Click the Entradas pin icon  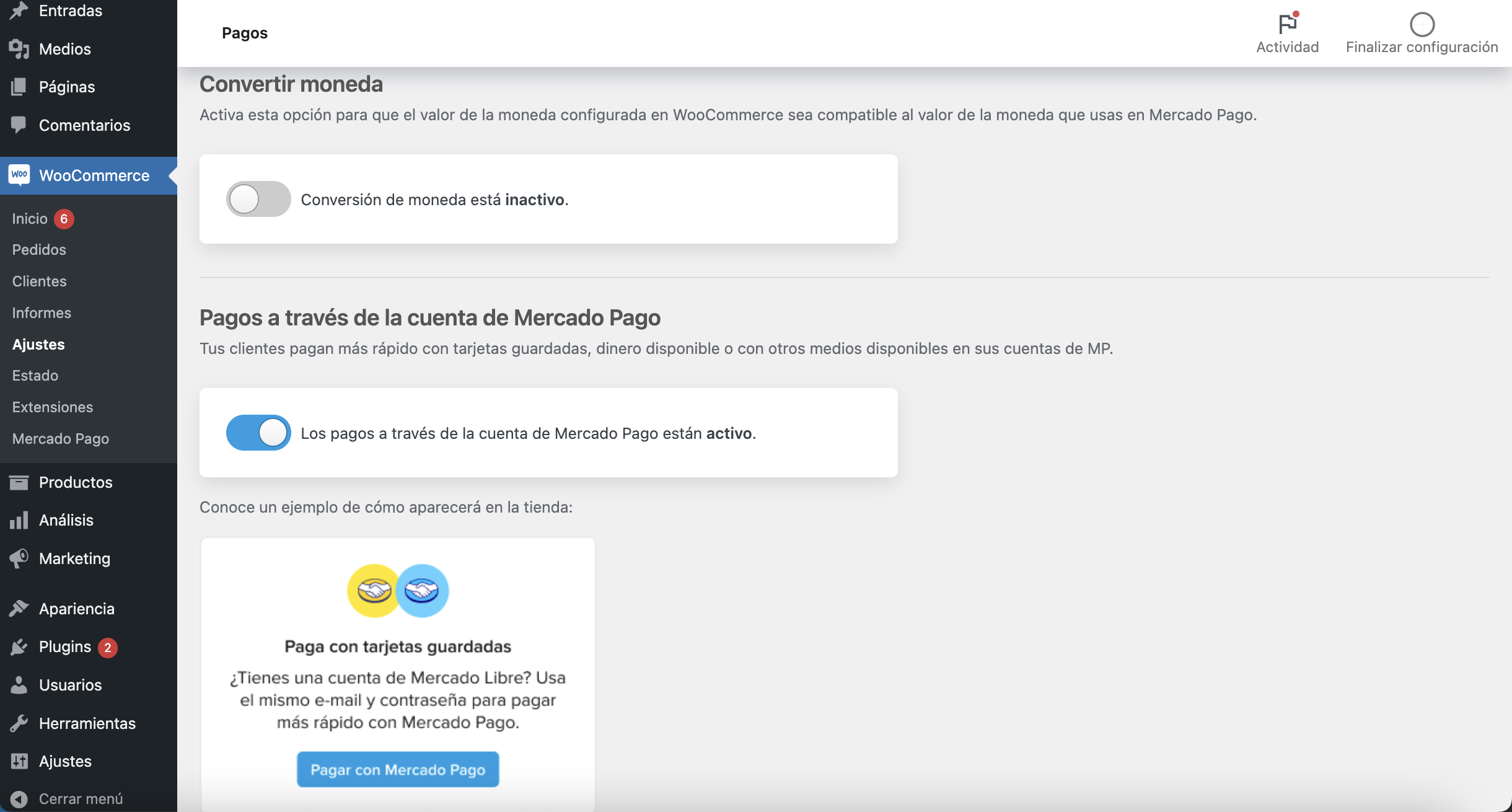19,11
